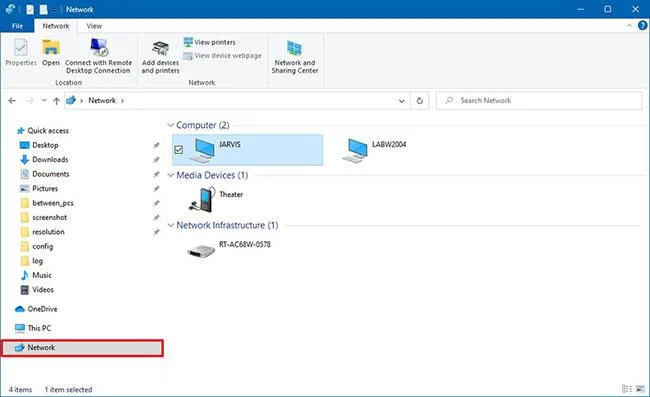Collapse the Computer group
The image size is (650, 397).
(170, 125)
